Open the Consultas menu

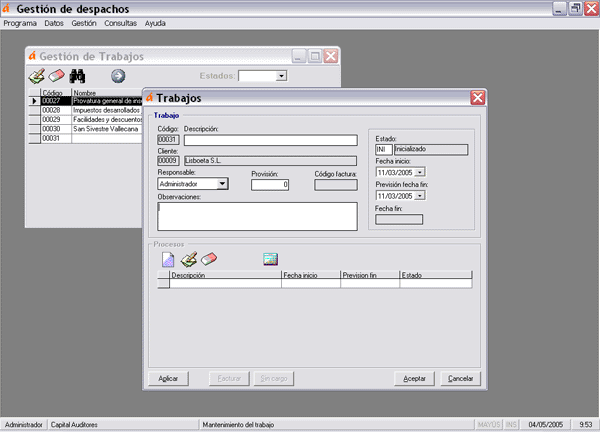[121, 22]
